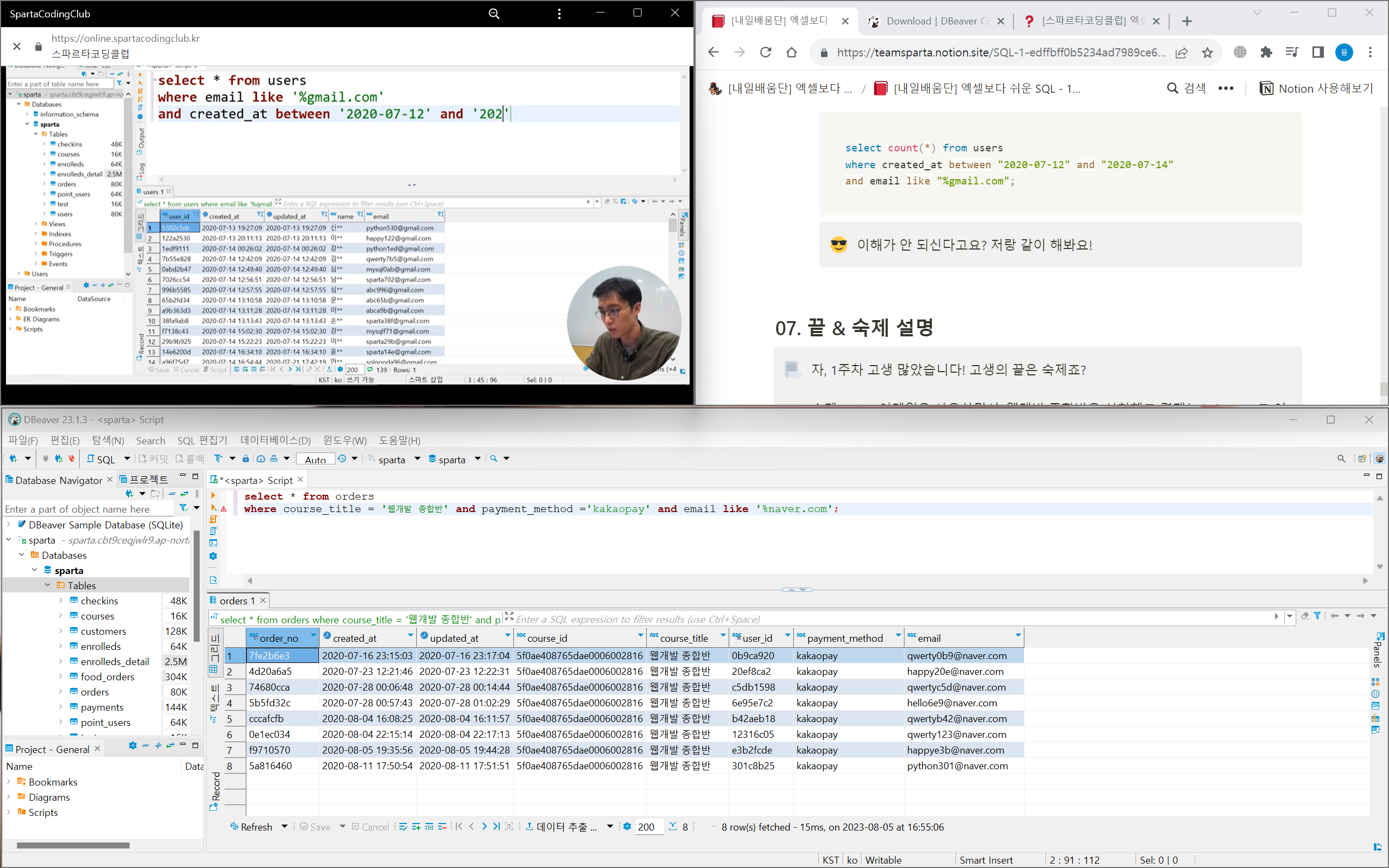The width and height of the screenshot is (1389, 868).
Task: Open the DBeaver dashboard gauge icon
Action: pyautogui.click(x=260, y=459)
